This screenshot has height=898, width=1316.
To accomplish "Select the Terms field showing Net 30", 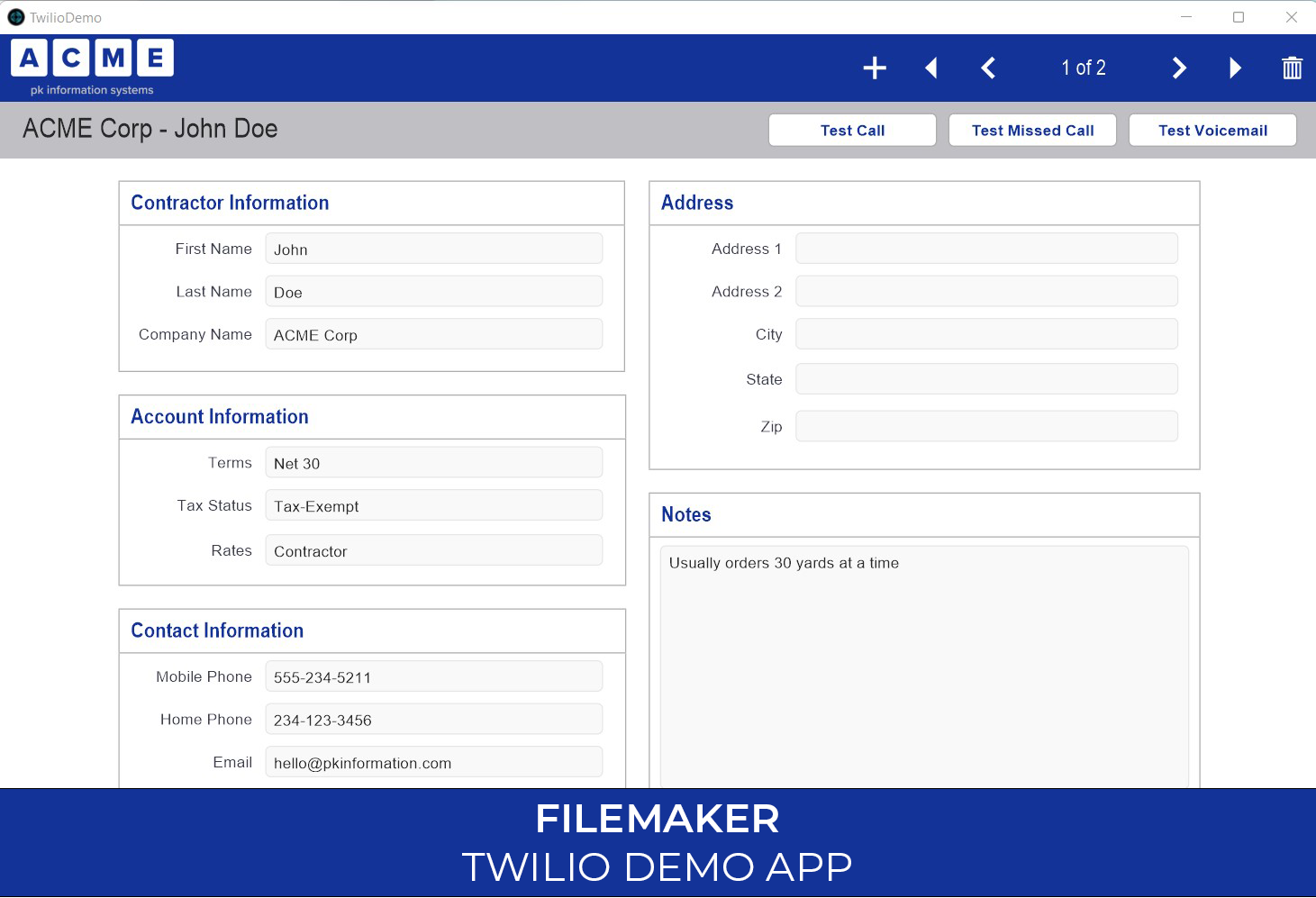I will tap(433, 462).
